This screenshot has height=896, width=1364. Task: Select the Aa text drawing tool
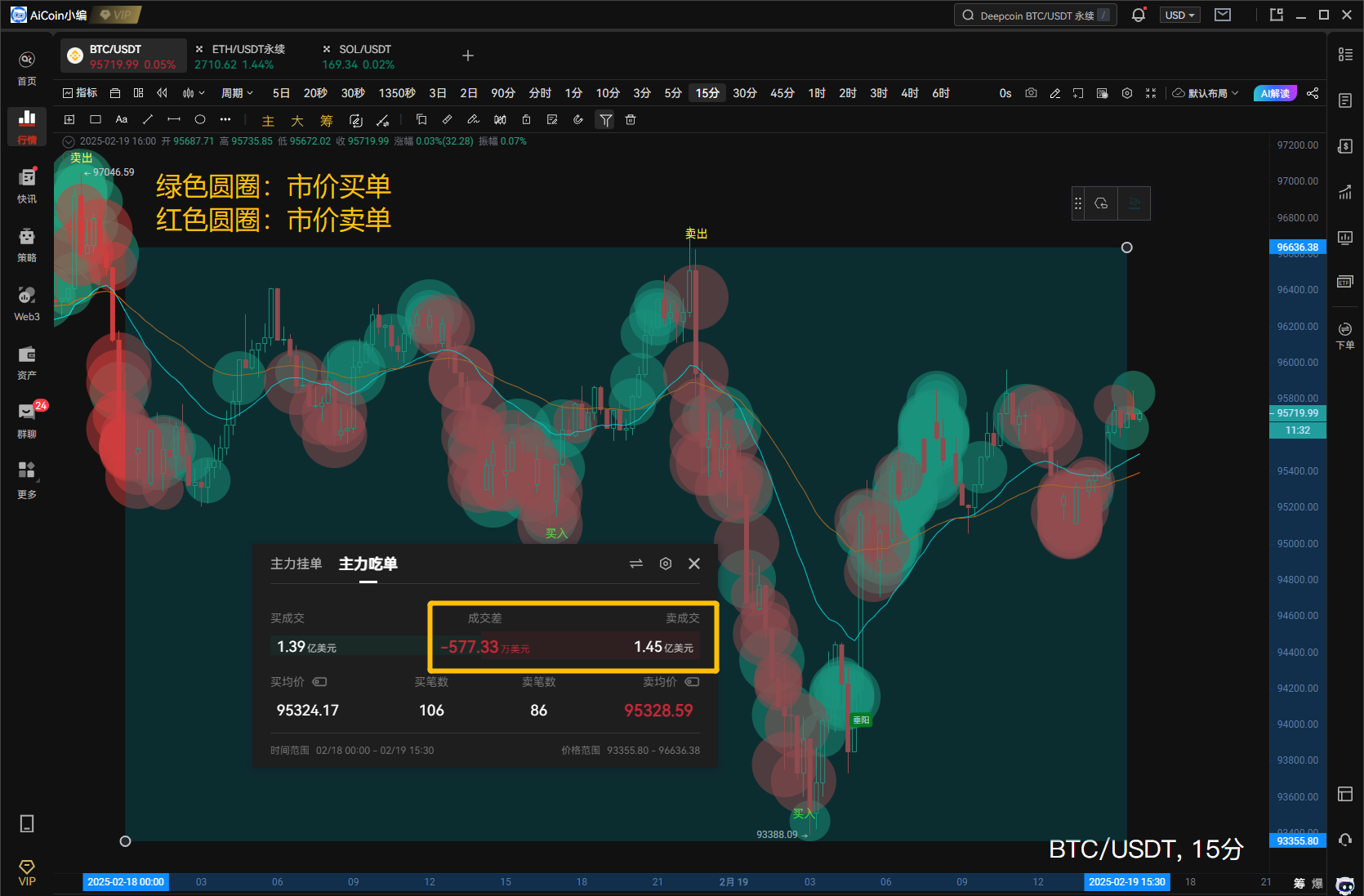(122, 119)
